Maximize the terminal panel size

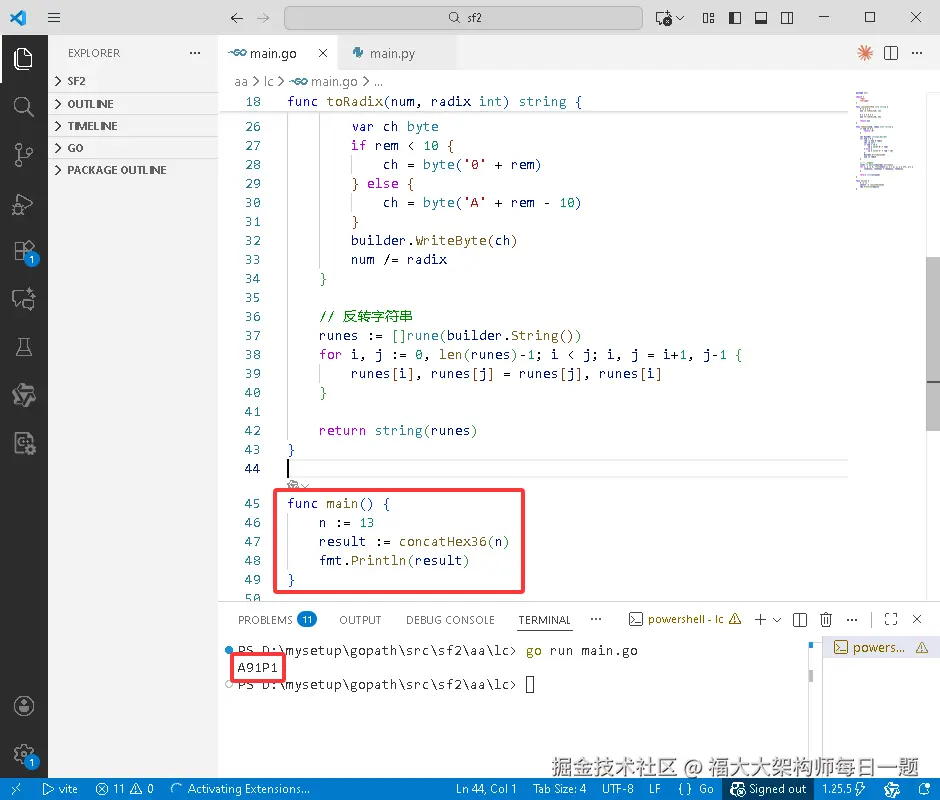click(891, 619)
